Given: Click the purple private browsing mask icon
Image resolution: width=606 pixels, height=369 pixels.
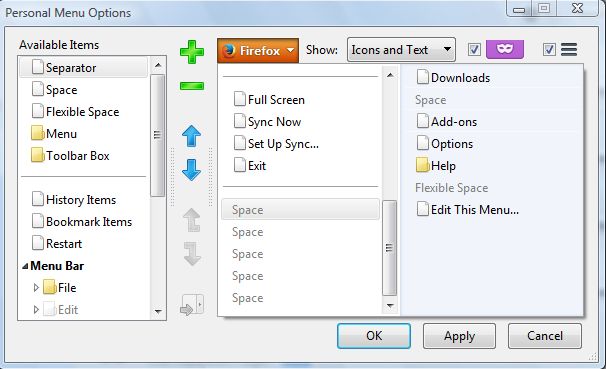Looking at the screenshot, I should click(505, 49).
